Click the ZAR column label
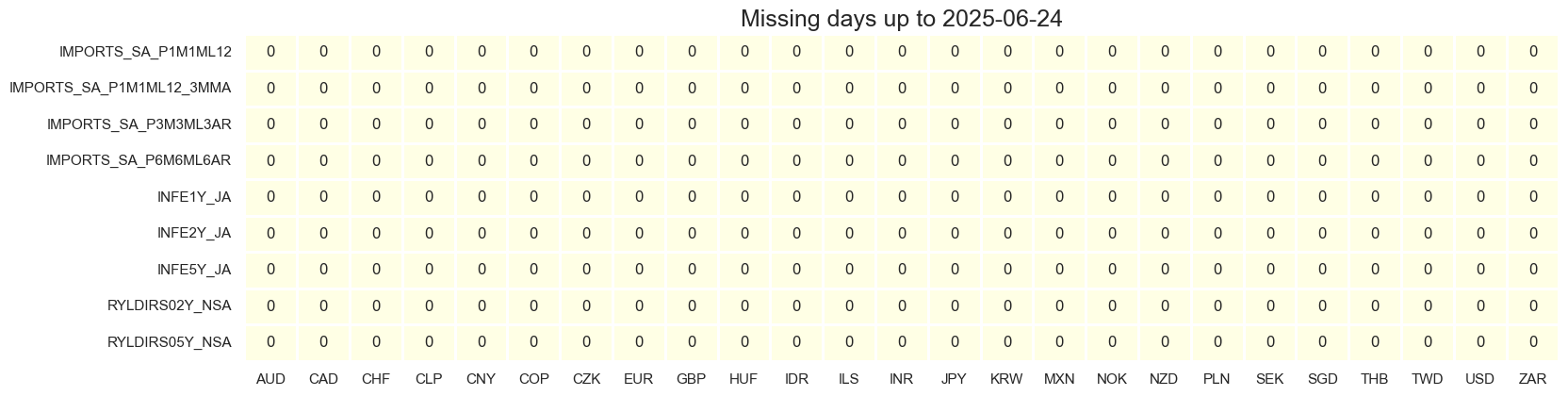The width and height of the screenshot is (1568, 396). click(x=1532, y=379)
